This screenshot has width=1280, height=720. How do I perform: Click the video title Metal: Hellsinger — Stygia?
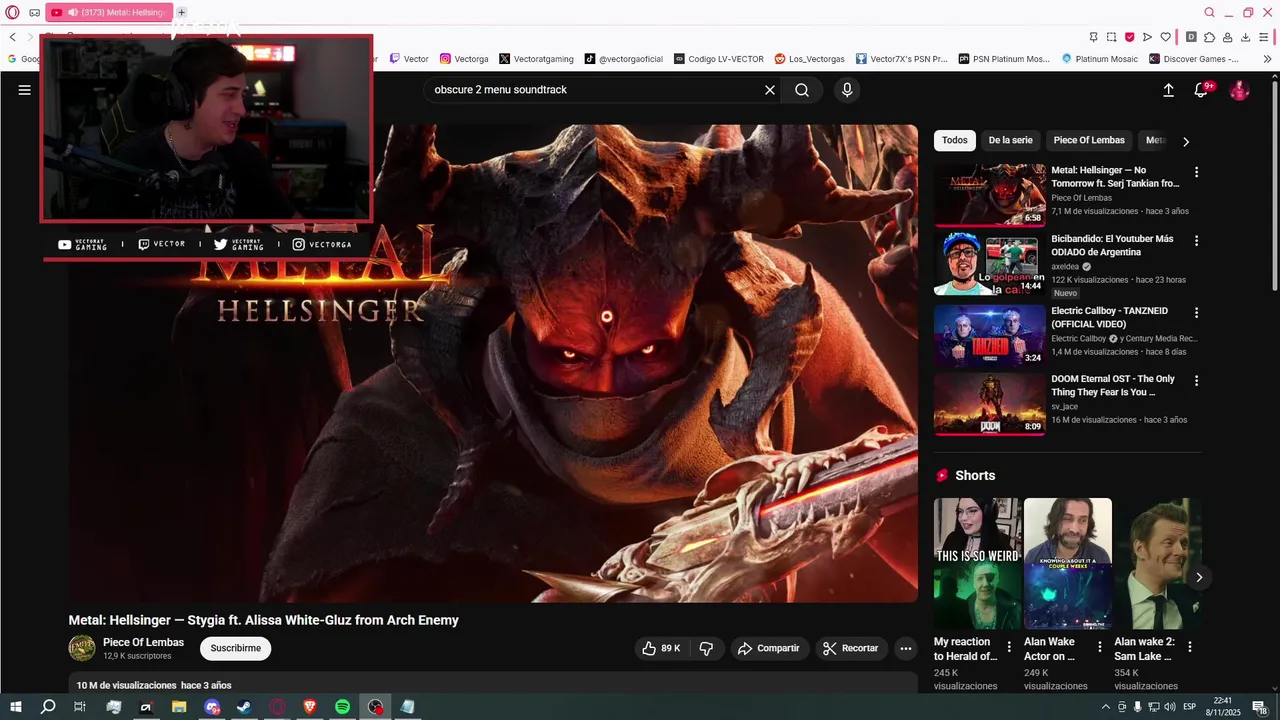pos(263,620)
